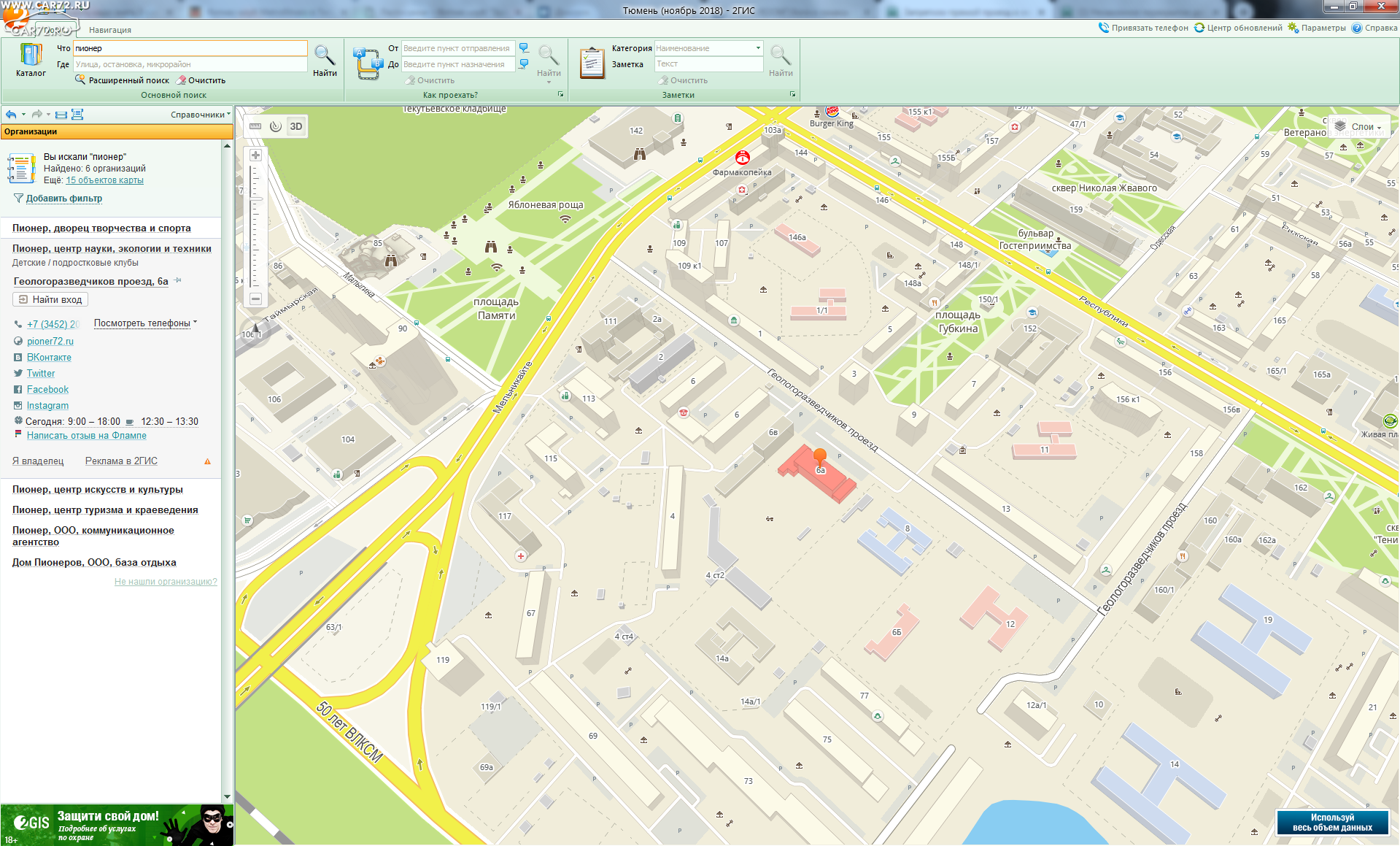Click the map zoom out minus button
This screenshot has width=1400, height=846.
[x=255, y=299]
